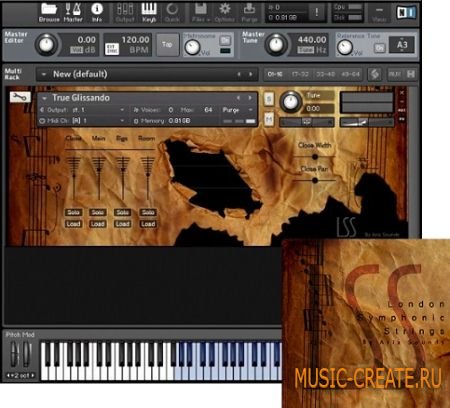Load the Main mic samples
The width and height of the screenshot is (450, 408).
98,224
